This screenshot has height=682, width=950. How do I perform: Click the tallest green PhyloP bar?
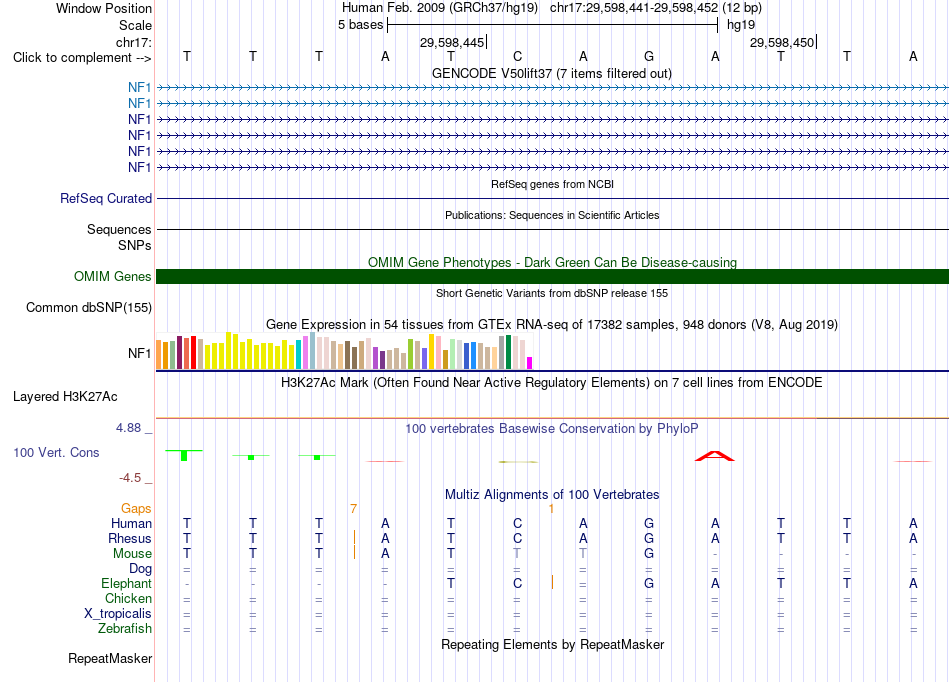coord(184,455)
